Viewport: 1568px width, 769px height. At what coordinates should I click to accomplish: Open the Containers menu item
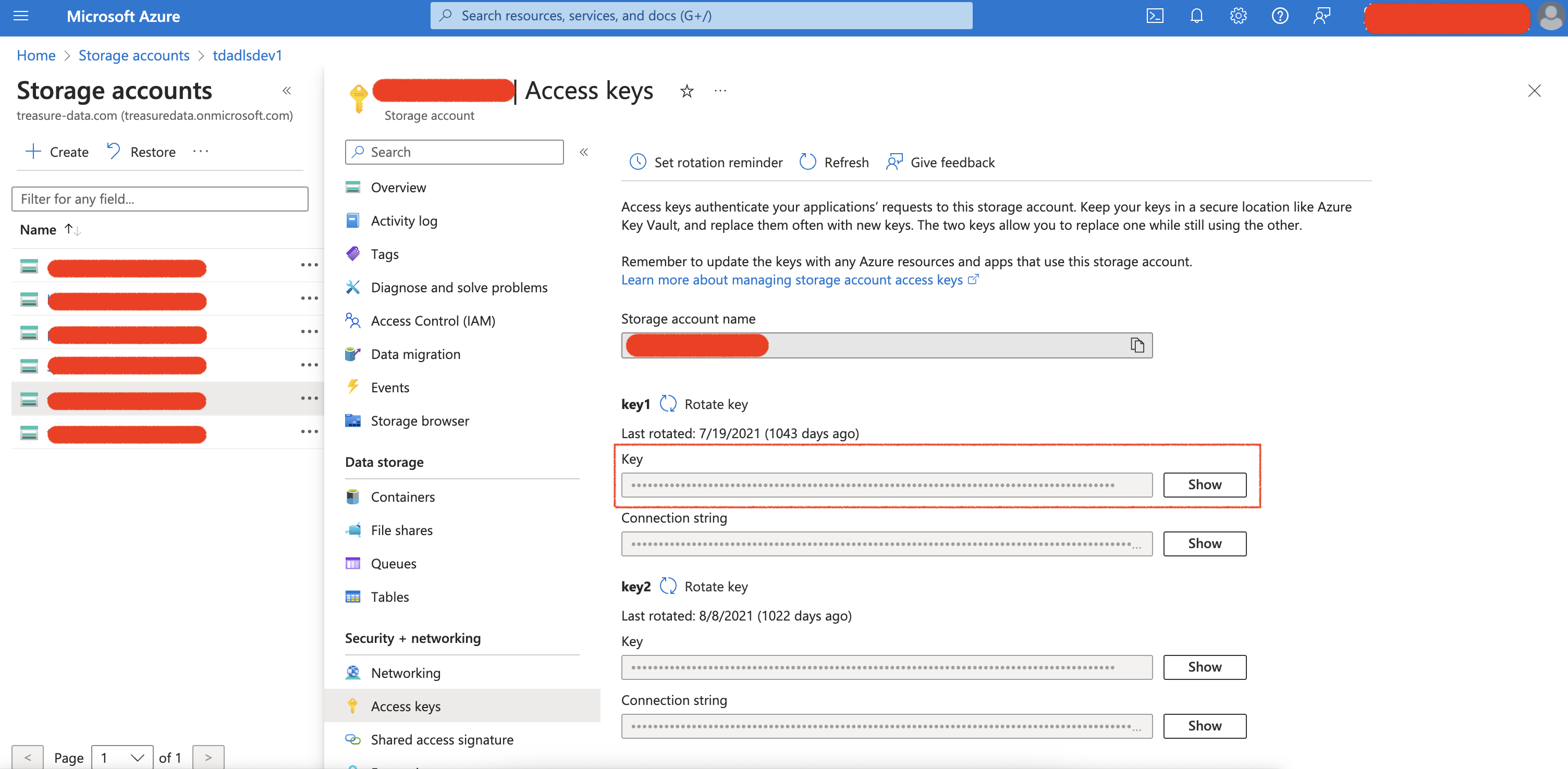tap(402, 497)
